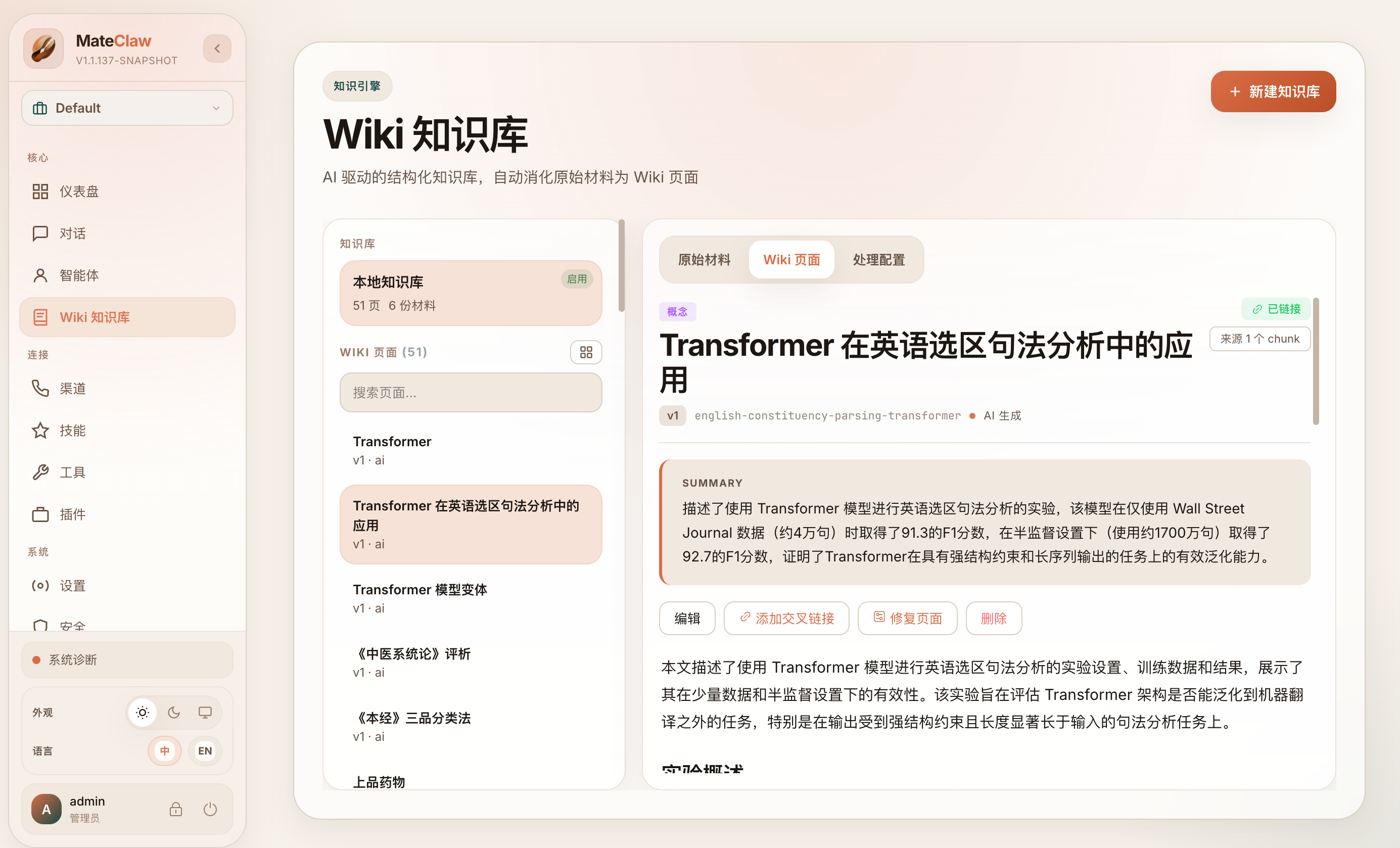Open the 技能 skills section
This screenshot has width=1400, height=848.
72,430
